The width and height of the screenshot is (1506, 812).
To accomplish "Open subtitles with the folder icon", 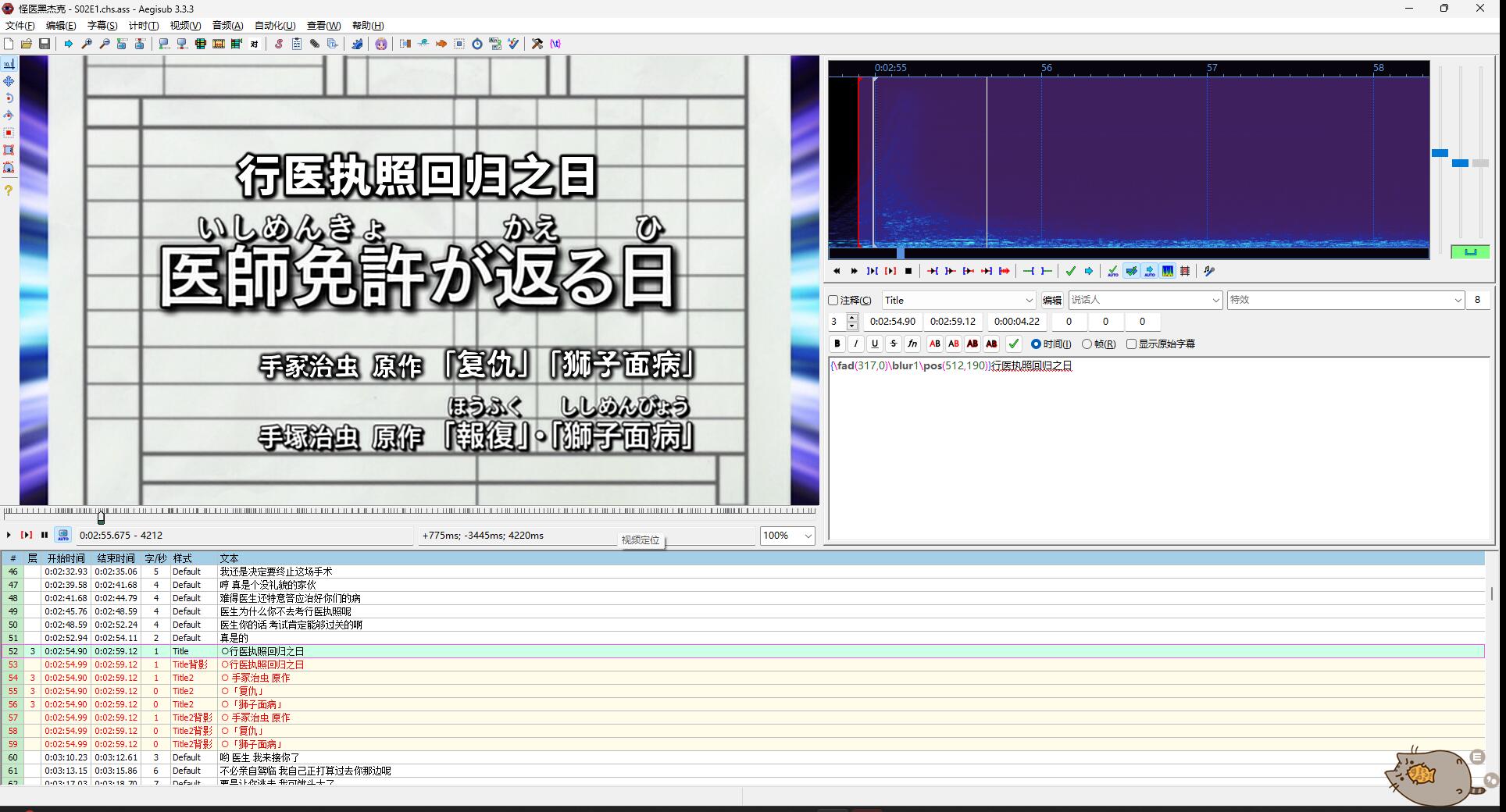I will 27,44.
